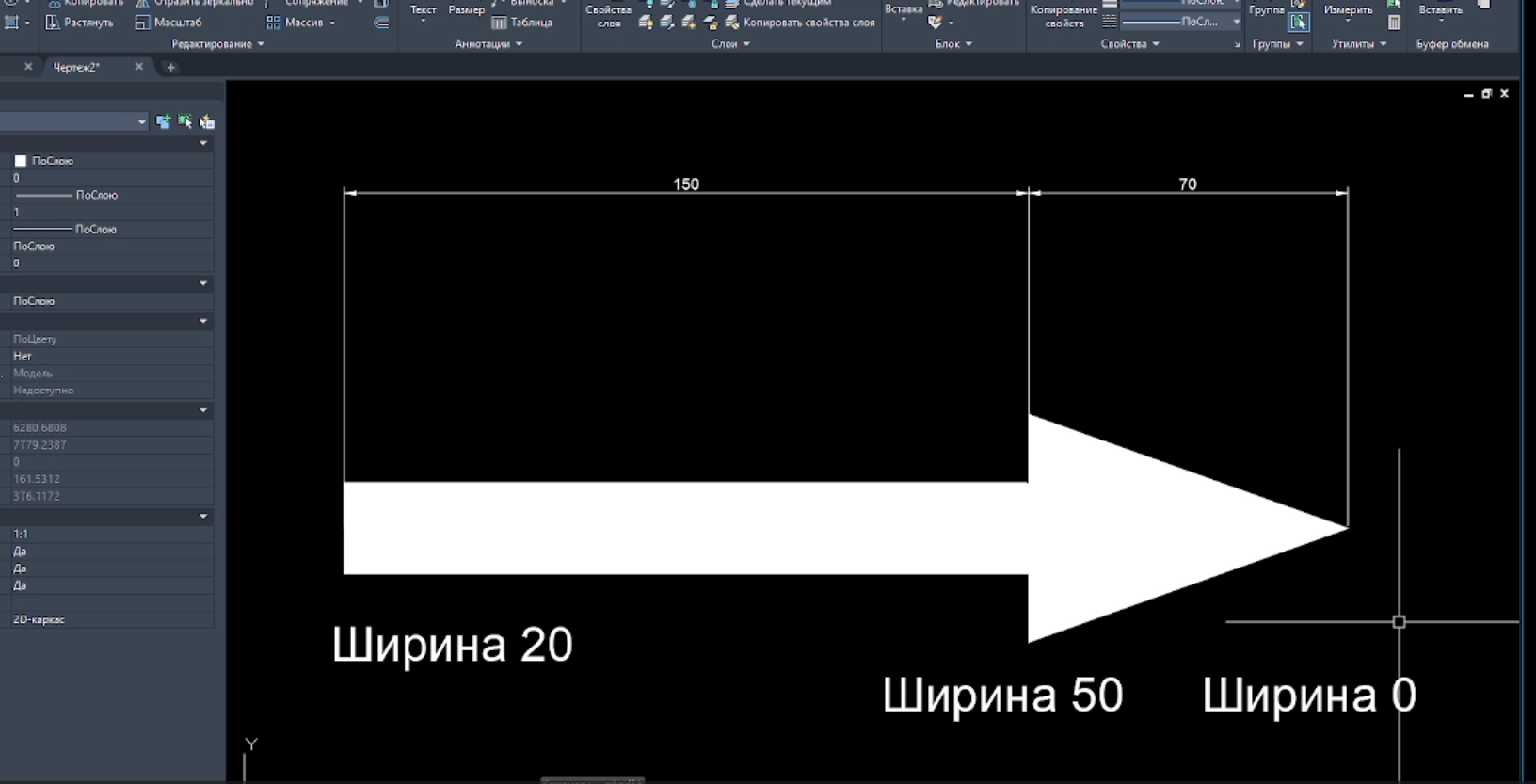The image size is (1536, 784).
Task: Select the 70 dimension text
Action: pyautogui.click(x=1188, y=184)
